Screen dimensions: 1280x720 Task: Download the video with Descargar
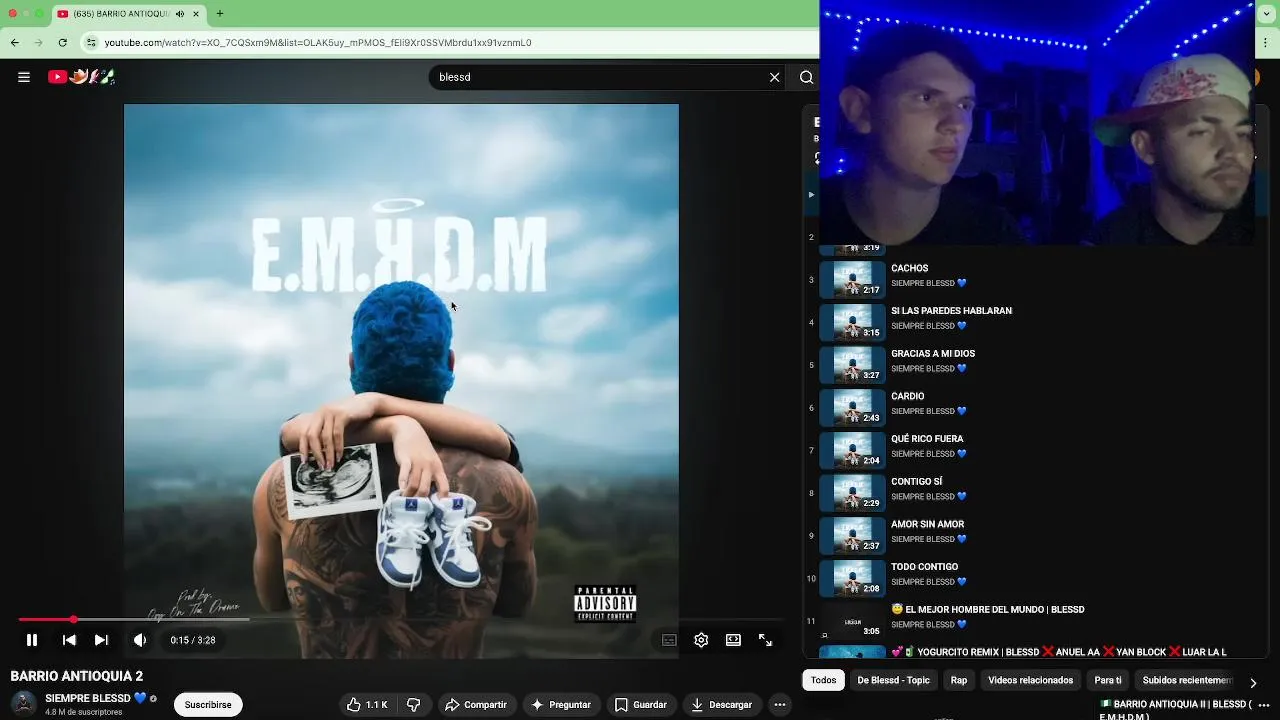721,705
